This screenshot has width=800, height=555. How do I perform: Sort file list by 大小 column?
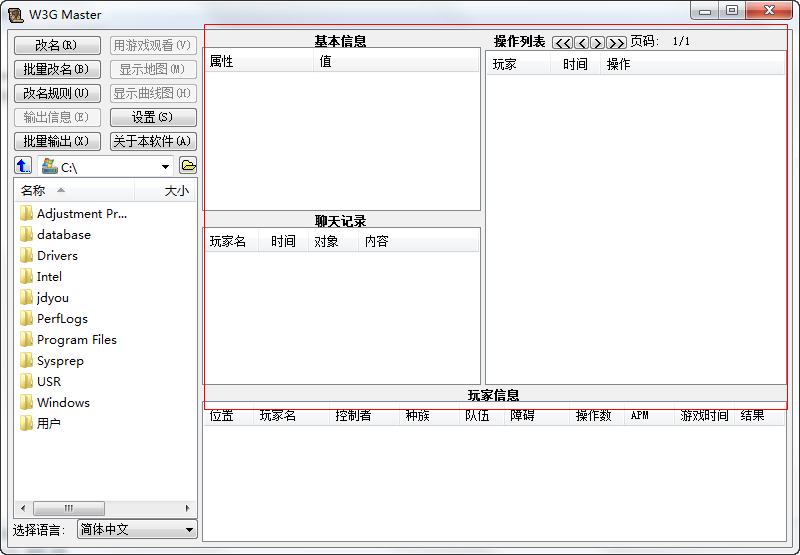point(165,191)
